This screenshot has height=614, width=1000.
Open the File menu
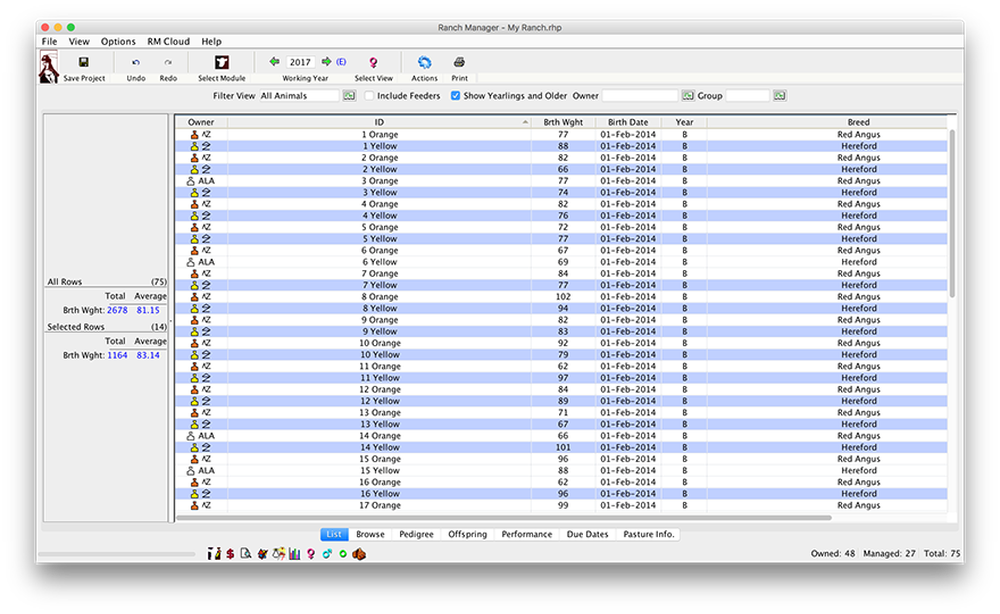point(49,41)
